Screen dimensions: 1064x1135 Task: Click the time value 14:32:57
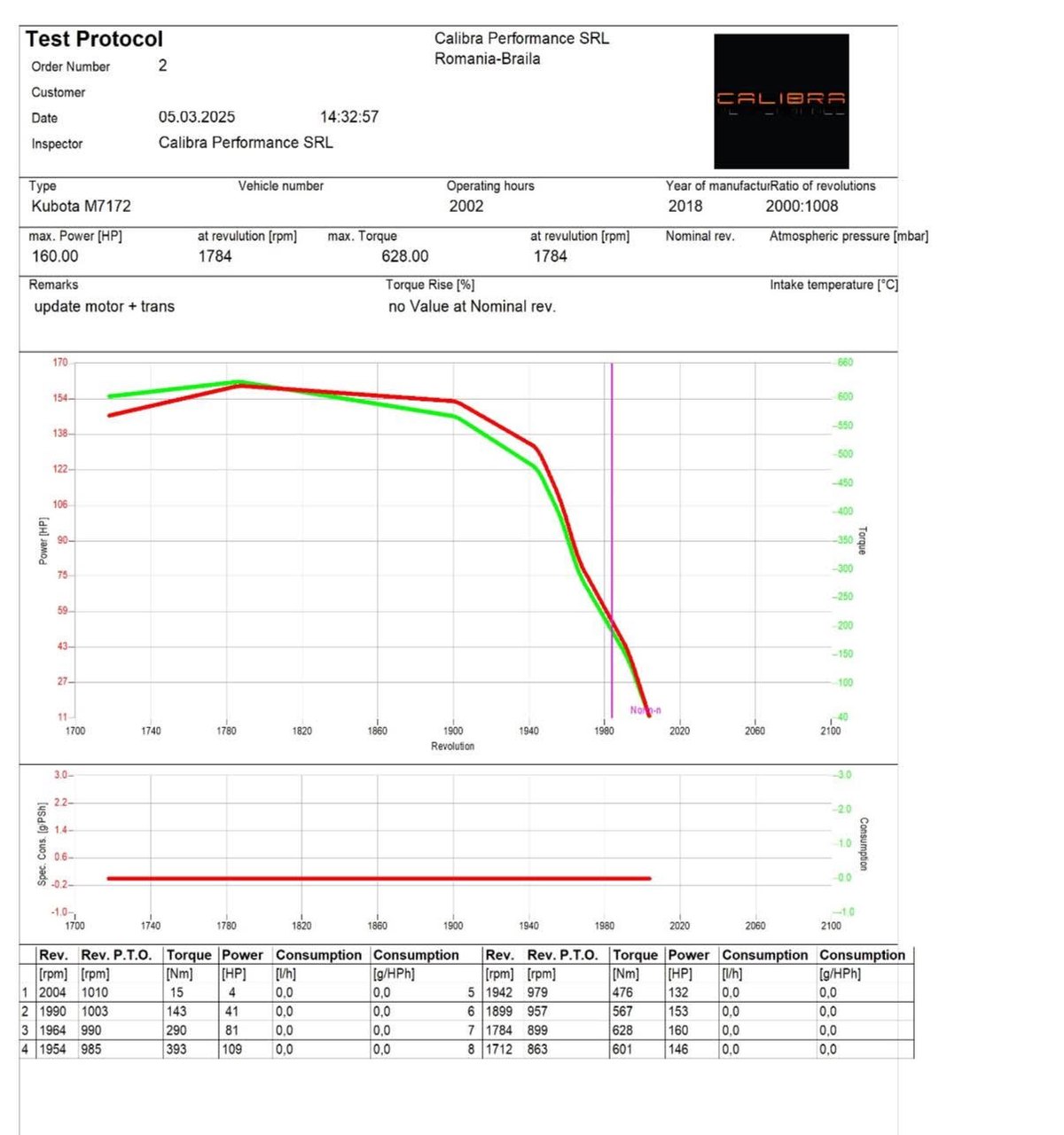[349, 117]
